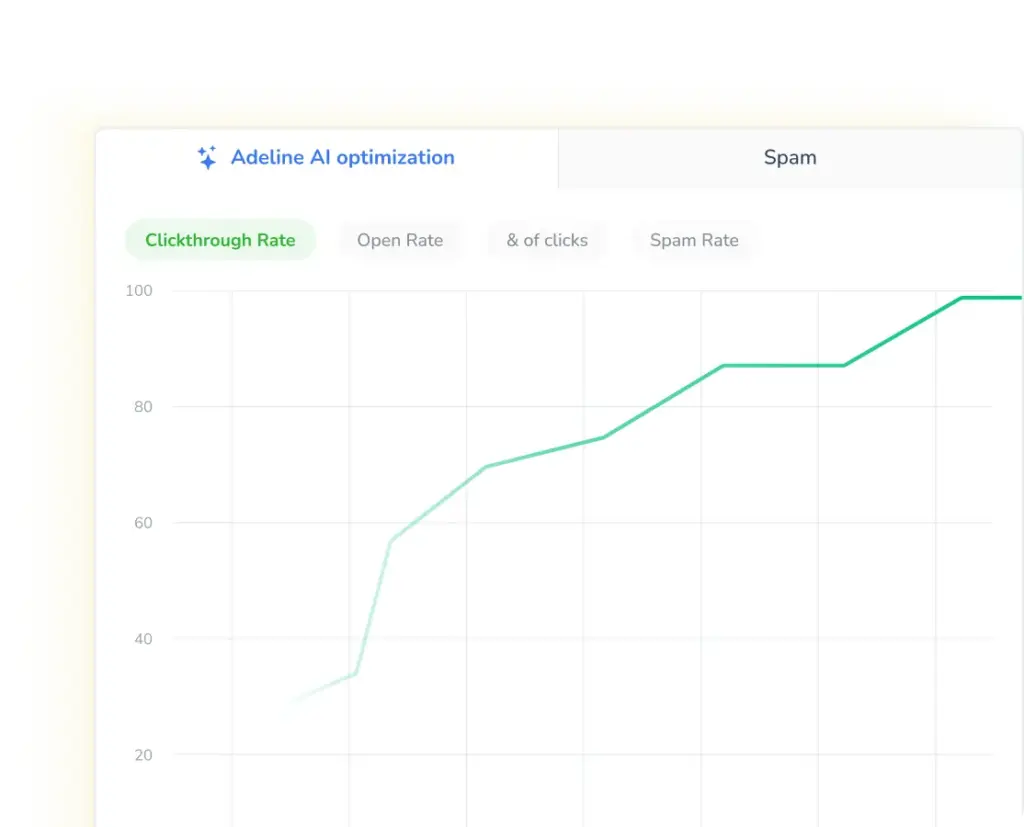Viewport: 1024px width, 827px height.
Task: Click the 40 axis label
Action: pyautogui.click(x=143, y=639)
